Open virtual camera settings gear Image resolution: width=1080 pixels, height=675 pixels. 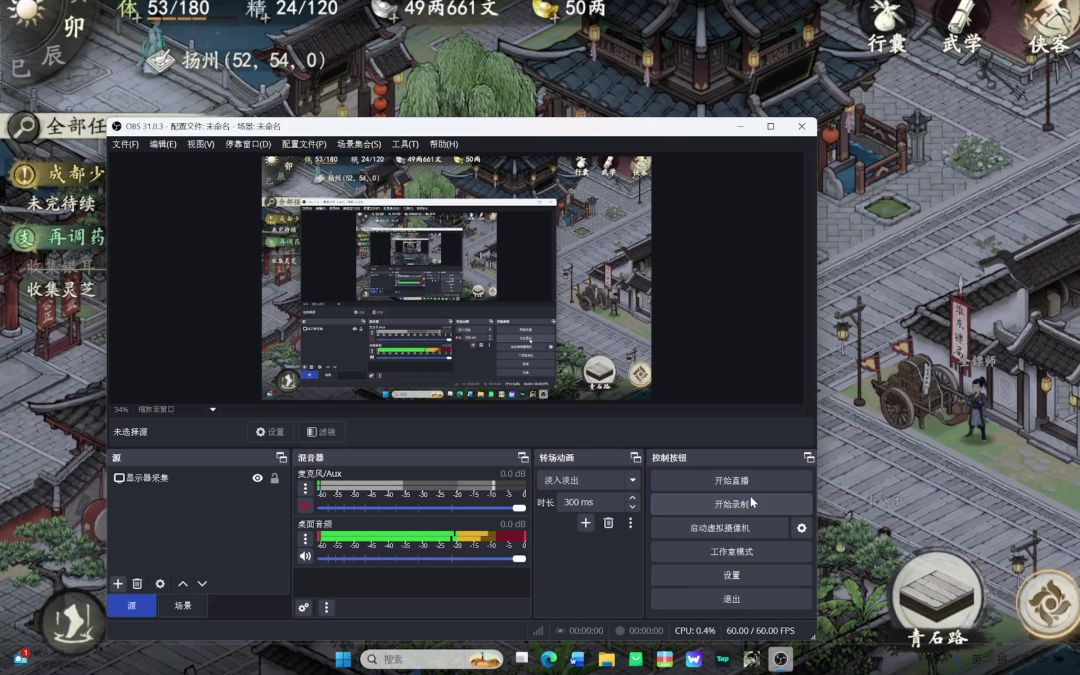tap(801, 528)
